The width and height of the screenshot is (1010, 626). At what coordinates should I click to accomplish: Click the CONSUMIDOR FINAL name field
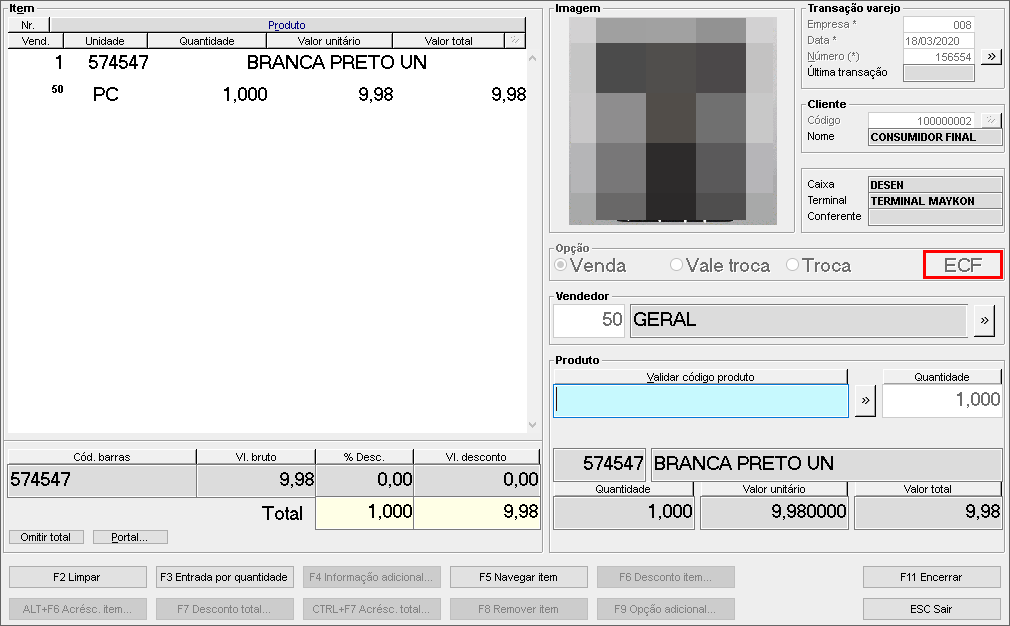click(x=935, y=137)
